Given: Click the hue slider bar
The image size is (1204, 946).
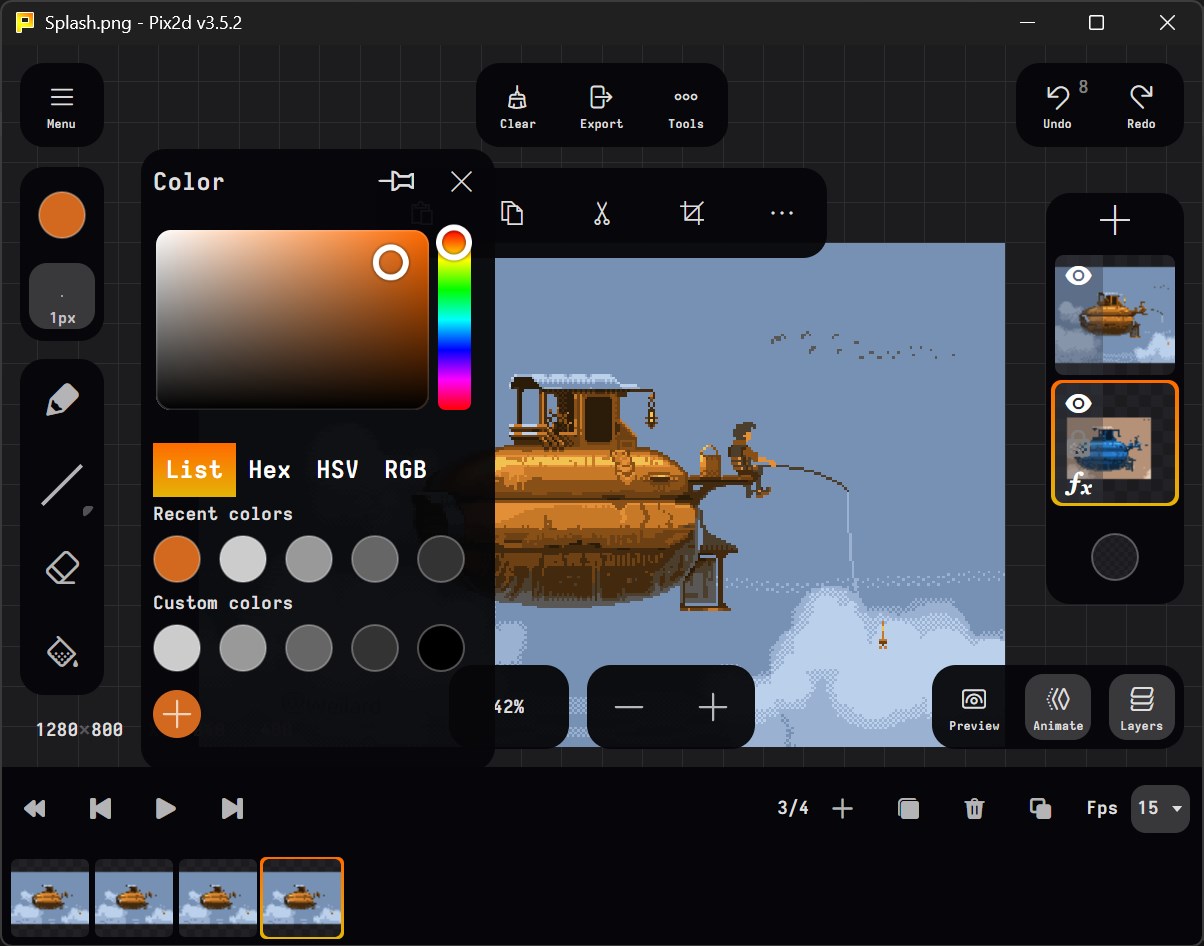Looking at the screenshot, I should pos(454,318).
